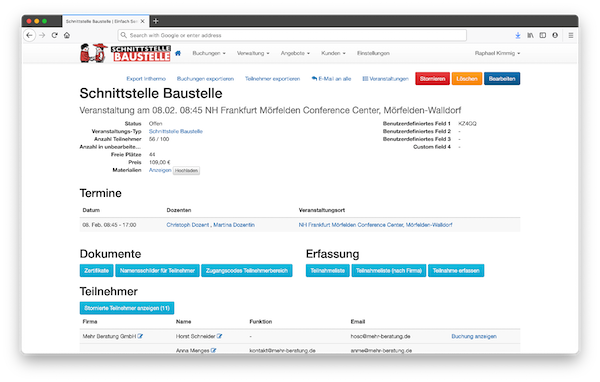Generate Zertifikate documents

96,271
